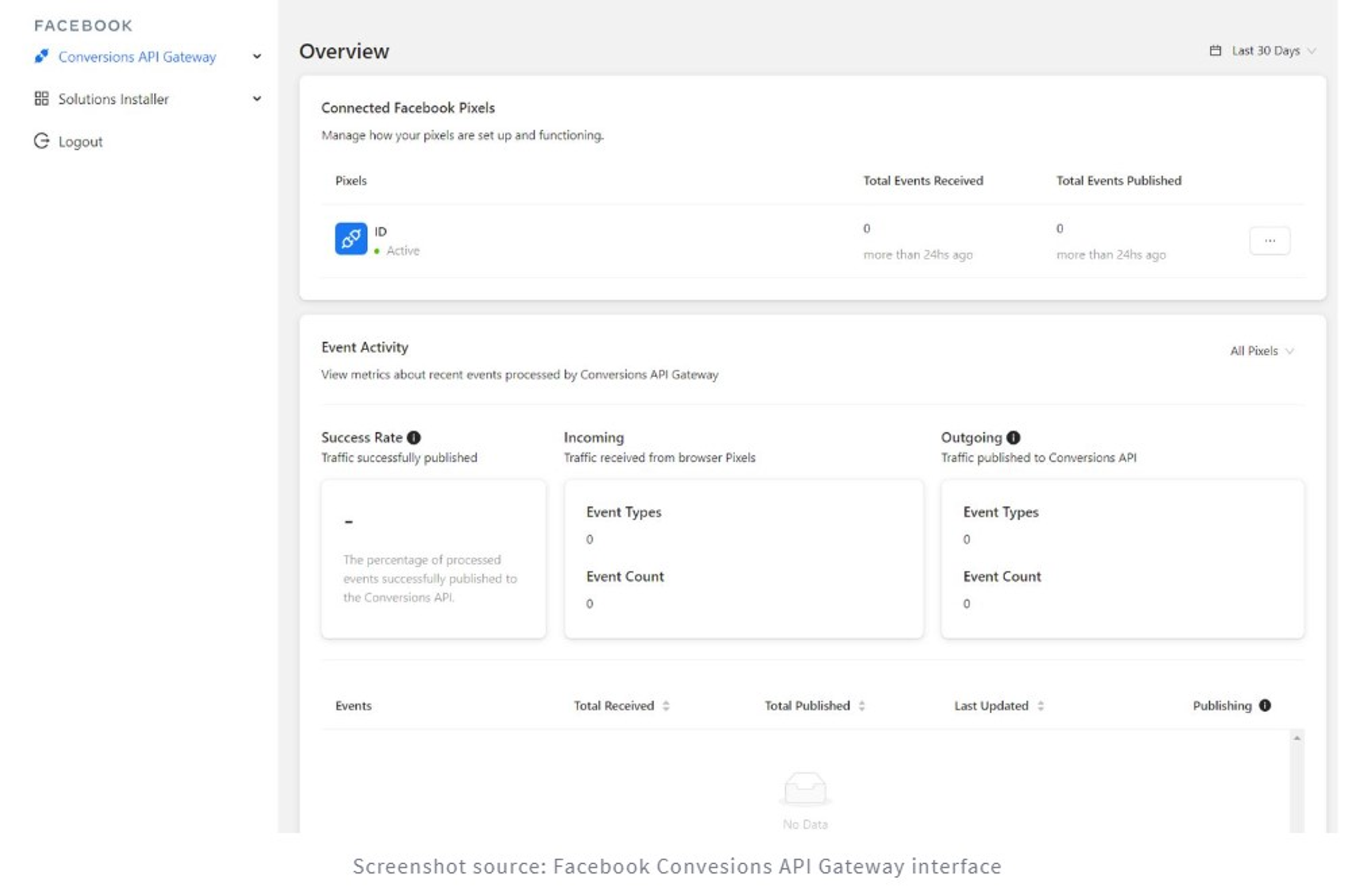Sort events by Last Updated
The width and height of the screenshot is (1353, 896).
(x=1041, y=706)
